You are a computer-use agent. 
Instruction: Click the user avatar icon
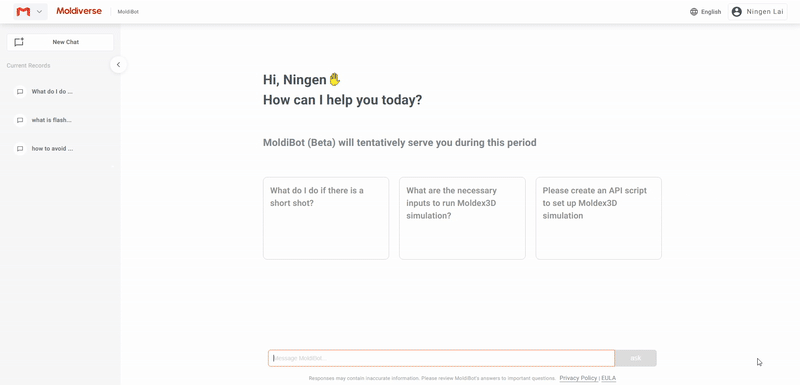[x=736, y=12]
